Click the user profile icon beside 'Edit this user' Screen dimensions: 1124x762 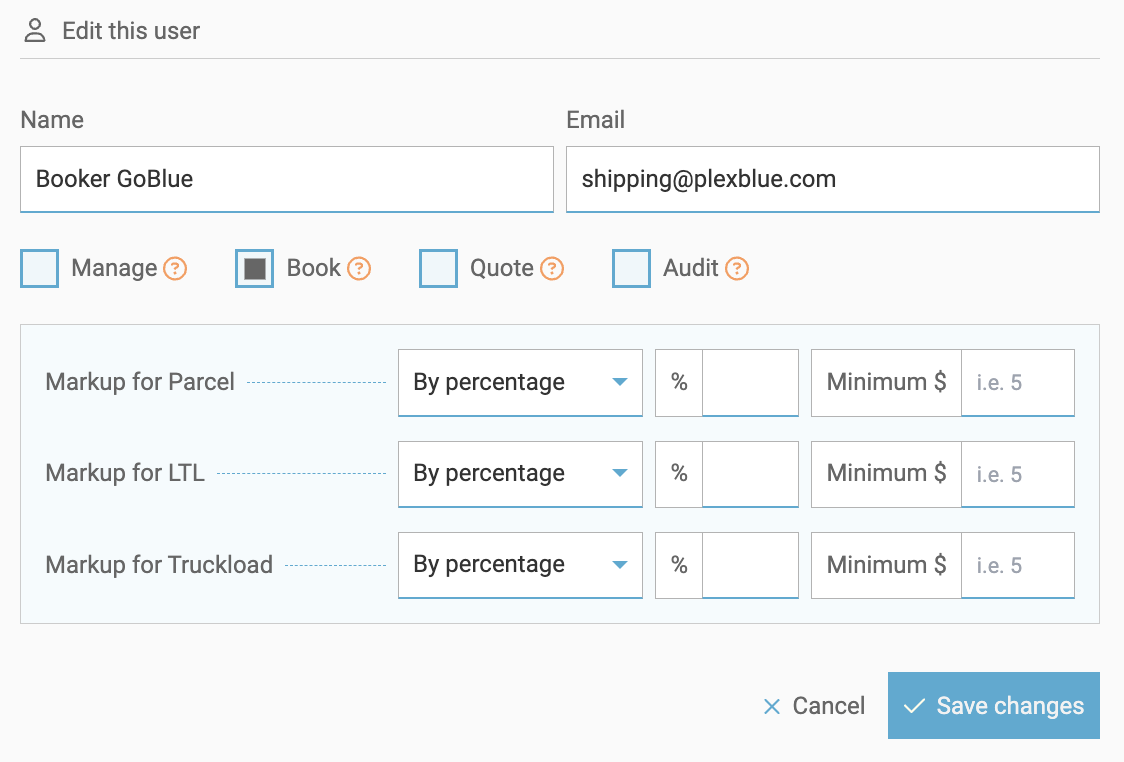[x=35, y=30]
